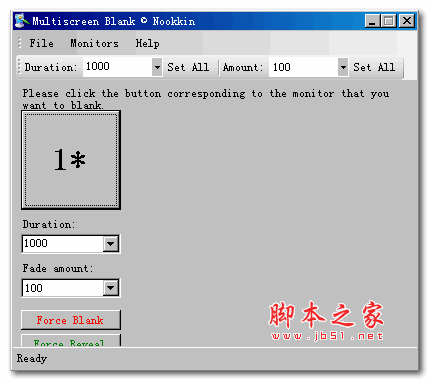
Task: Open the Monitors menu
Action: pyautogui.click(x=94, y=43)
